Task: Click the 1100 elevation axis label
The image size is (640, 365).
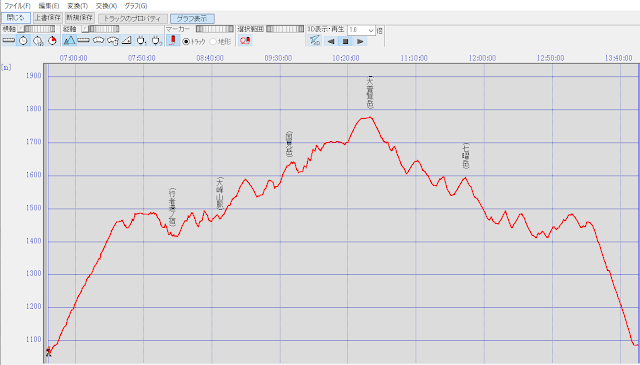Action: (33, 340)
